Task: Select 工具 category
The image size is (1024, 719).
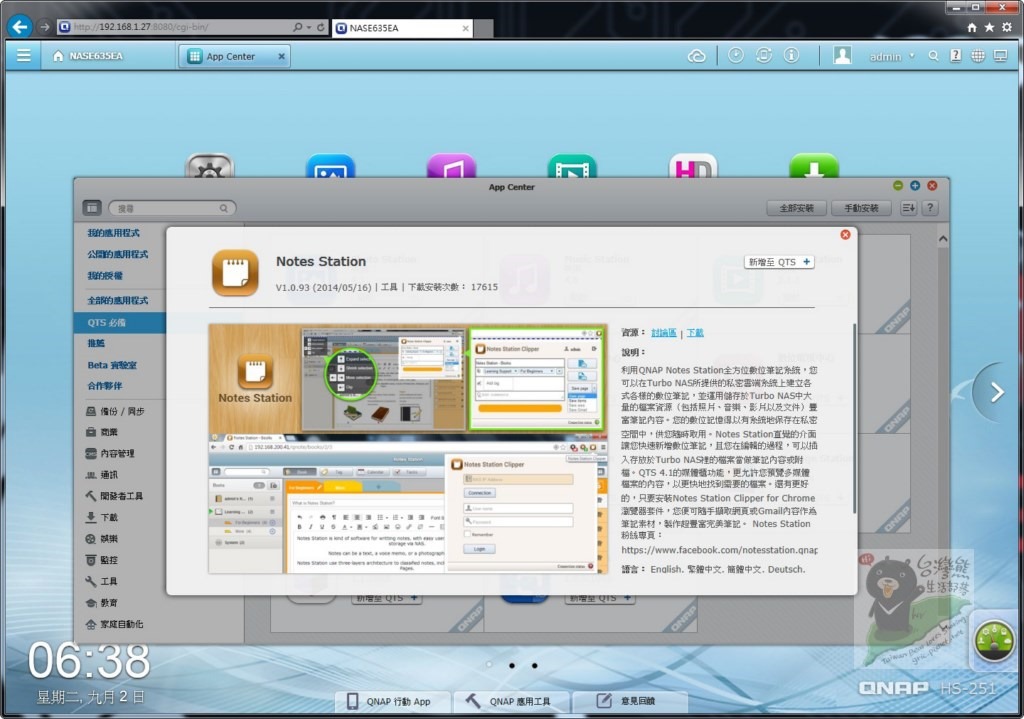Action: tap(102, 581)
